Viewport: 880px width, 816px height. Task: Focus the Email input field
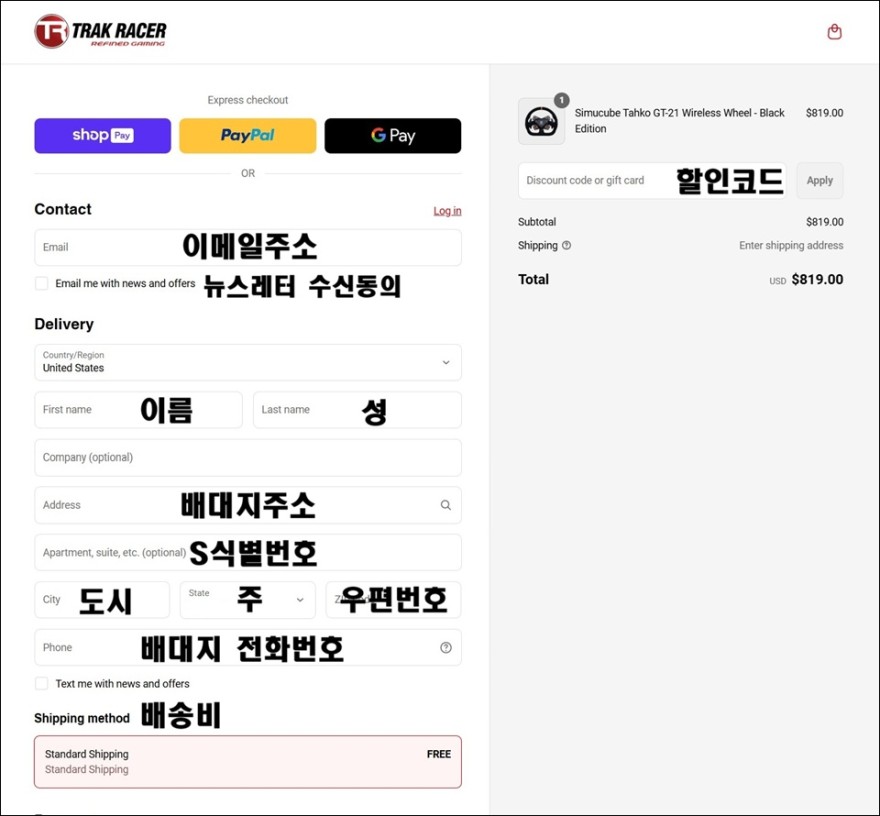coord(248,247)
